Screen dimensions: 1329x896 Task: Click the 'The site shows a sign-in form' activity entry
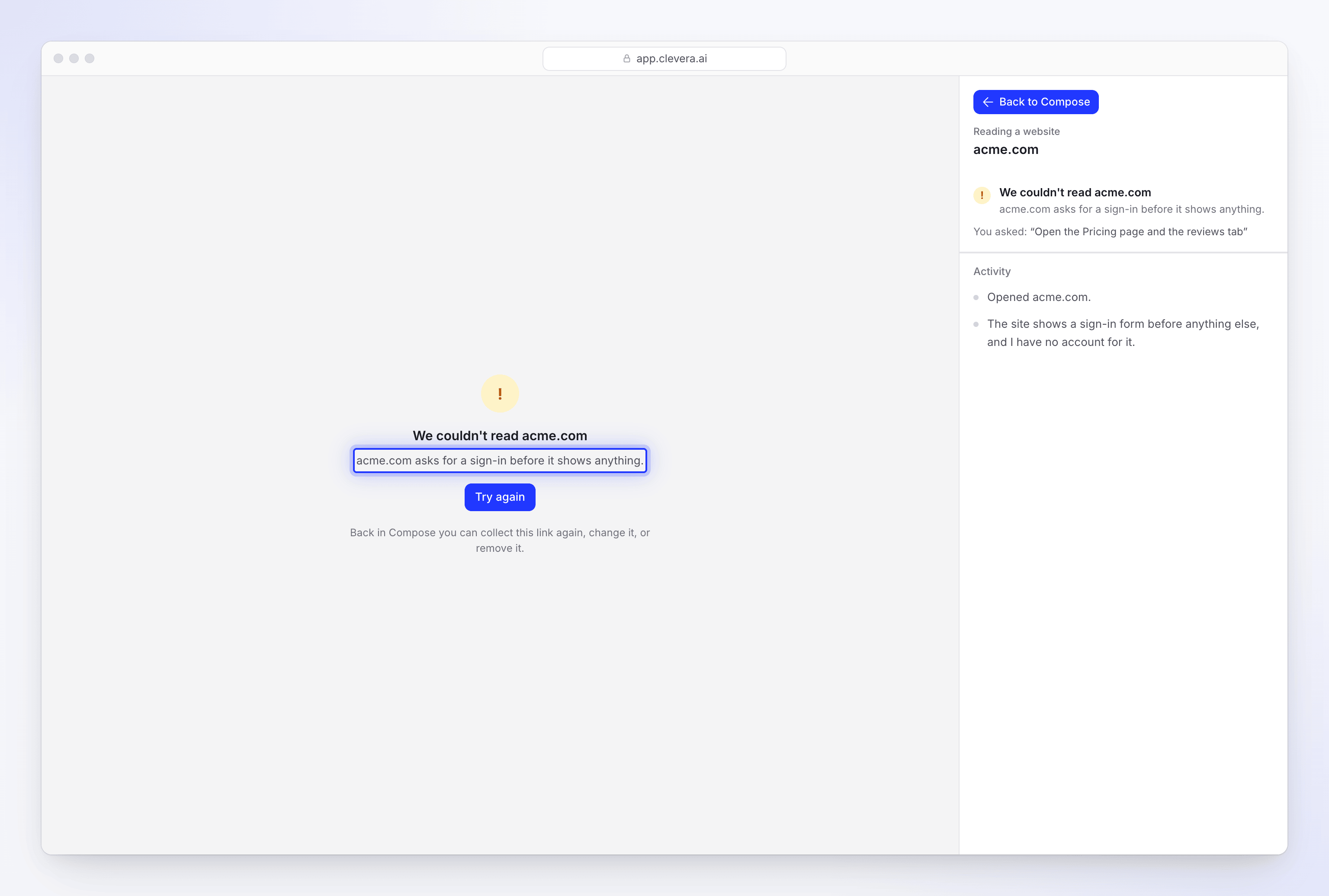click(x=1123, y=333)
